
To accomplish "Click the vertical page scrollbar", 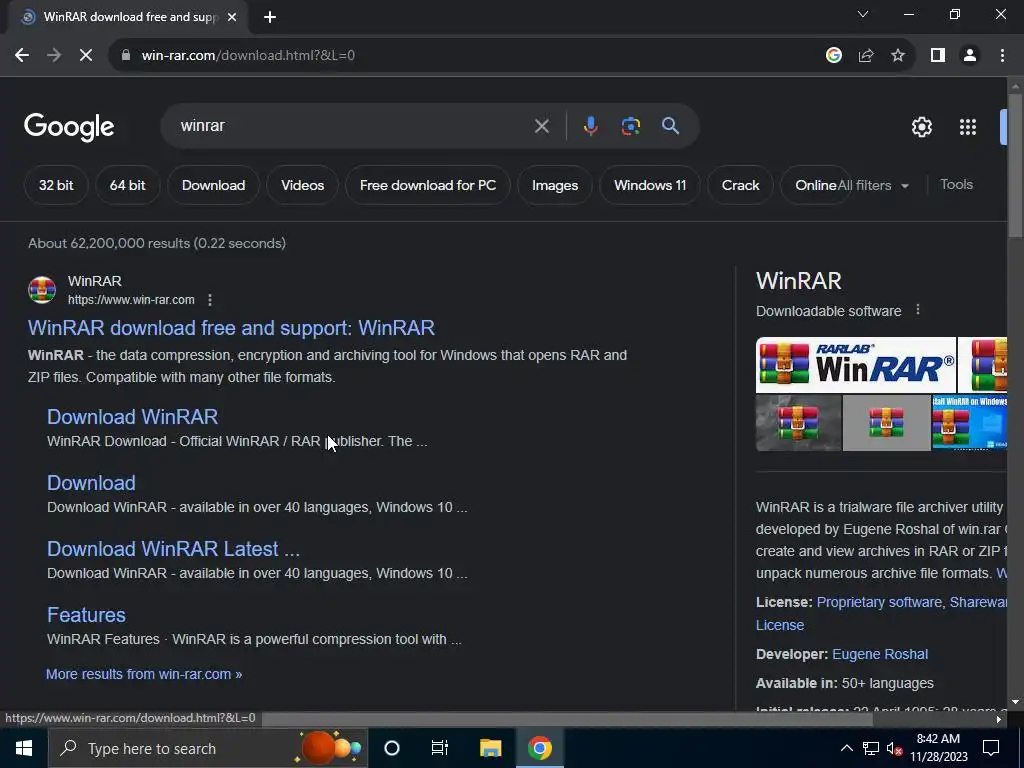I will 1015,167.
